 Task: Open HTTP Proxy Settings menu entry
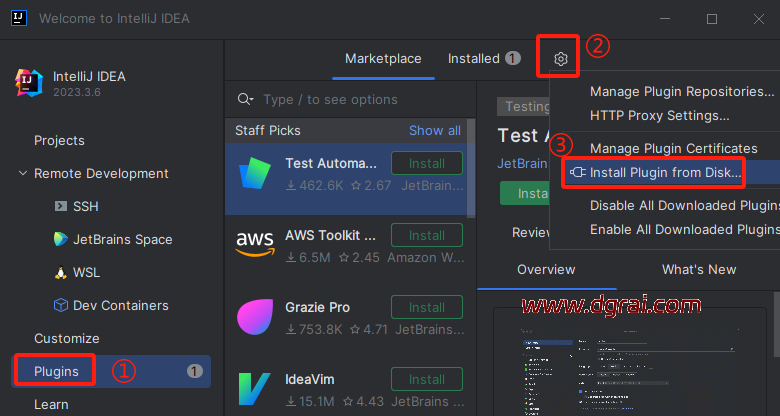(659, 115)
